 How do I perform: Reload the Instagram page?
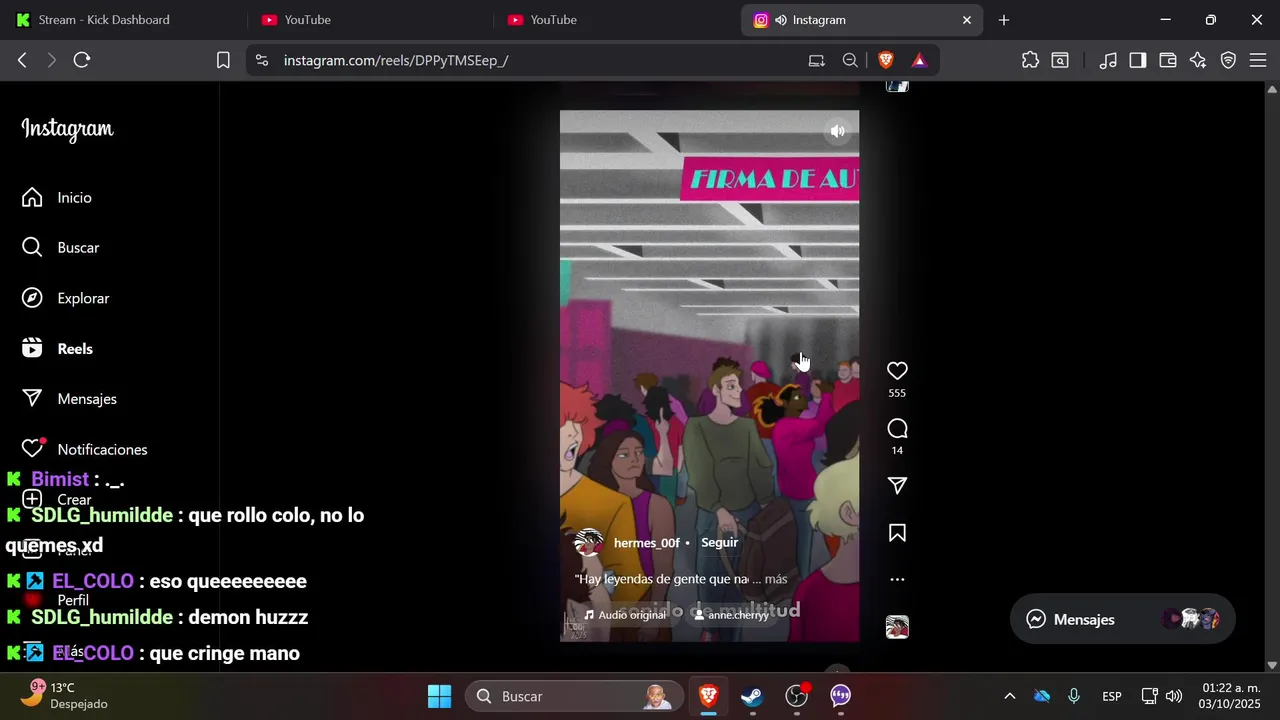coord(82,60)
